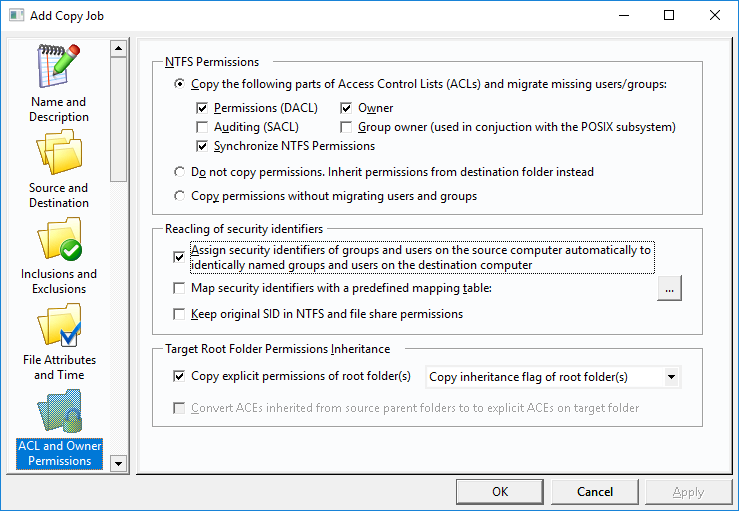Click the Add Copy Job title bar icon
This screenshot has height=511, width=739.
tap(16, 15)
